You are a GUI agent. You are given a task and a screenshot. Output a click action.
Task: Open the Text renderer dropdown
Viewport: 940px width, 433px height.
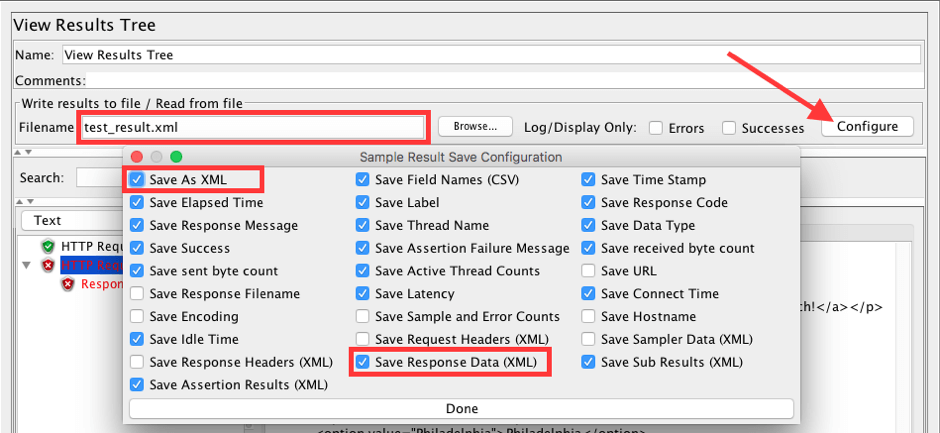[x=70, y=220]
